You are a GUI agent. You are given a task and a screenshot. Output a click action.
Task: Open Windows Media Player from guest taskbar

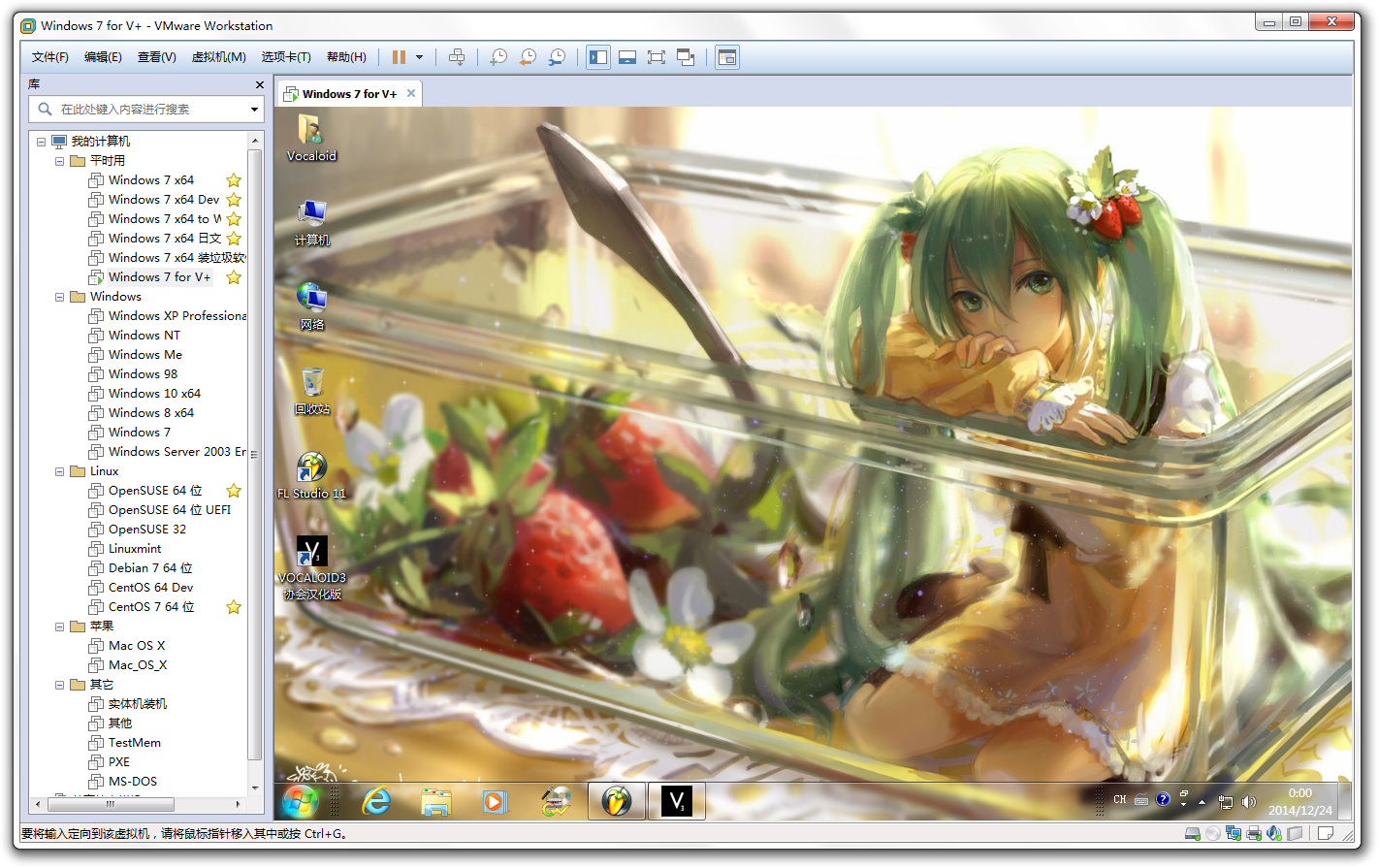pos(496,801)
